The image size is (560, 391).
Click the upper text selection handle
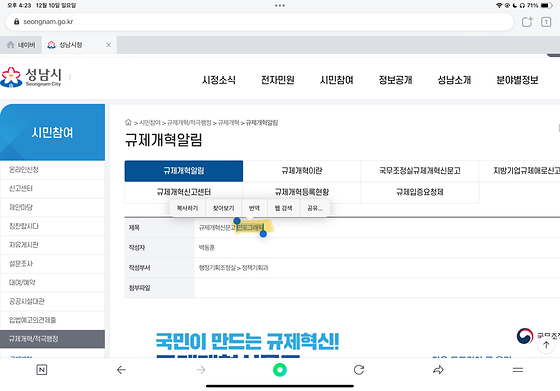(x=237, y=221)
